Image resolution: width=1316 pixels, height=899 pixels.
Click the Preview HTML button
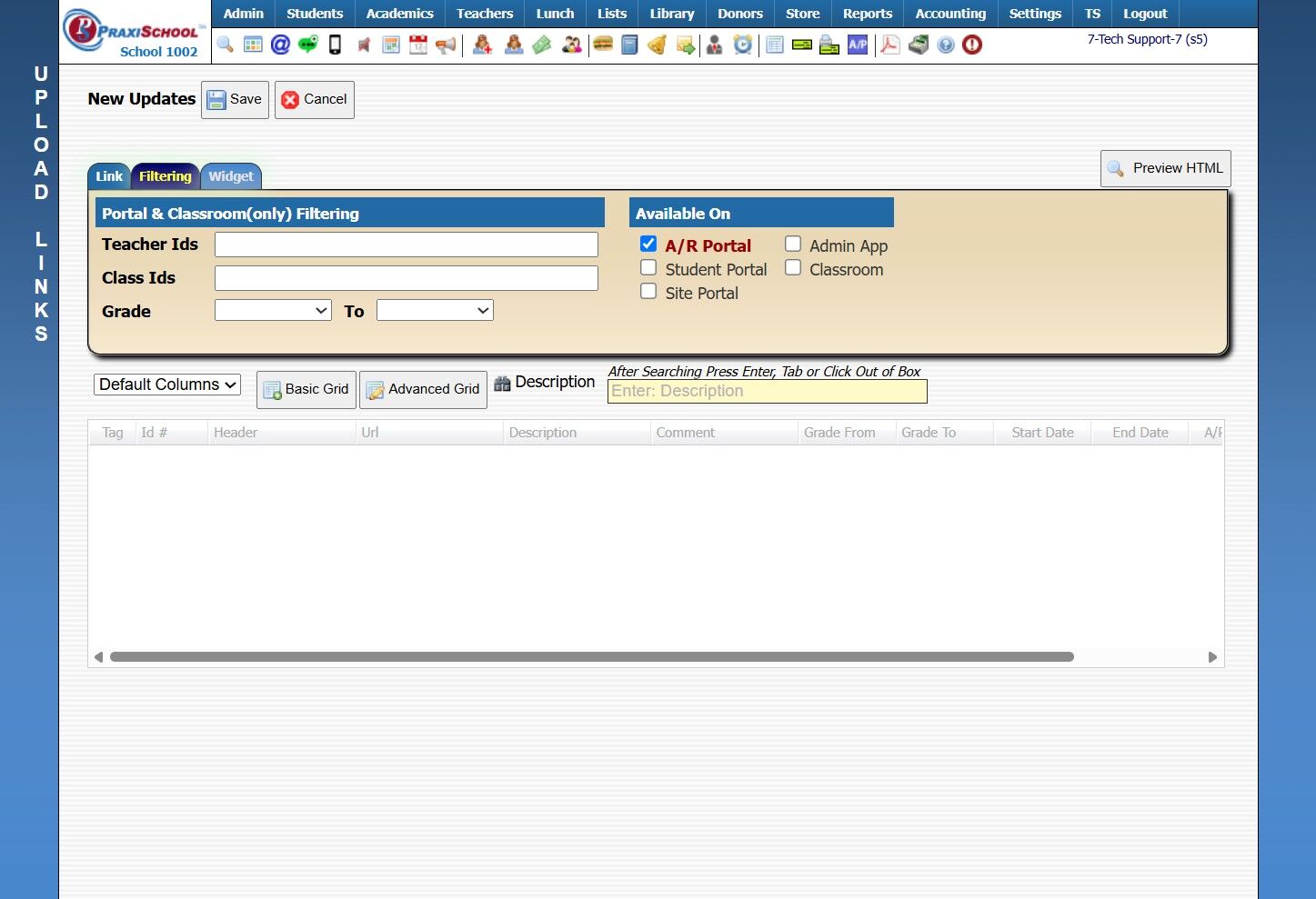(x=1166, y=168)
